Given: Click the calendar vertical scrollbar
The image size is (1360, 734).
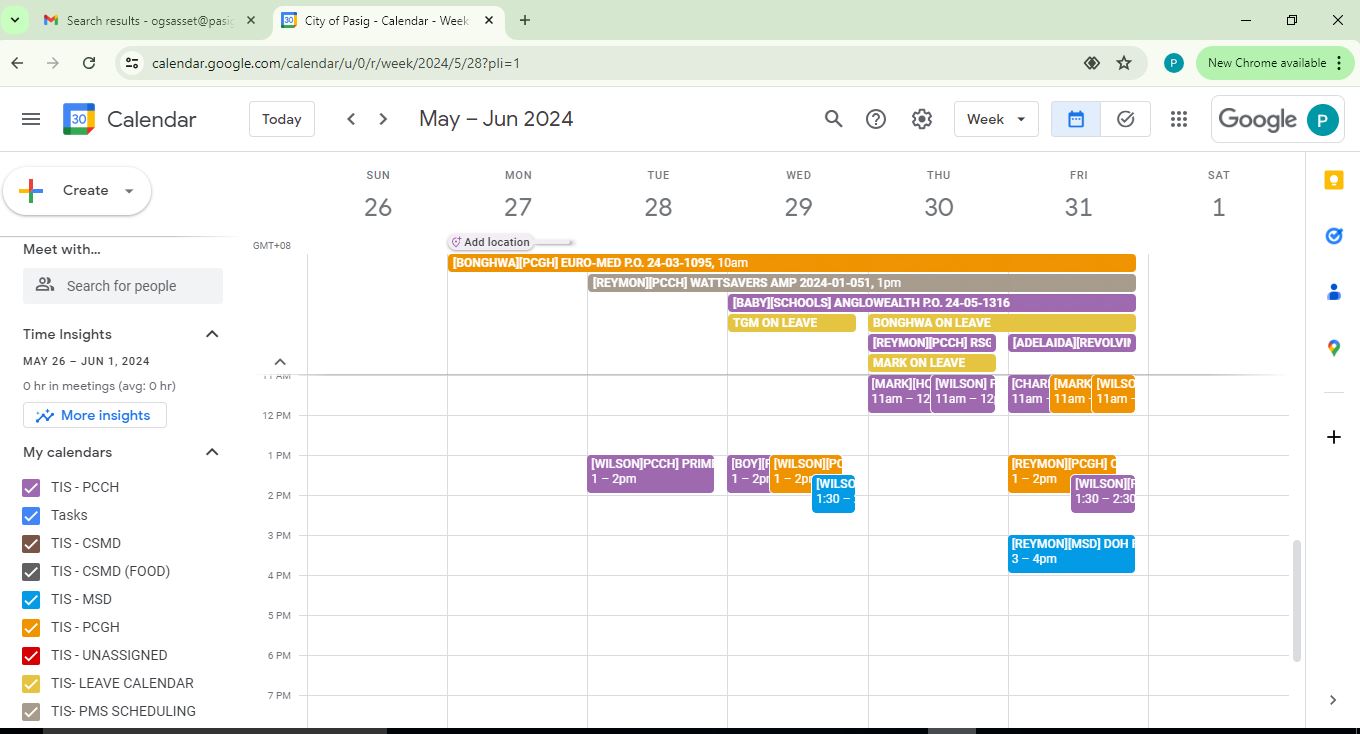Looking at the screenshot, I should pyautogui.click(x=1297, y=601).
